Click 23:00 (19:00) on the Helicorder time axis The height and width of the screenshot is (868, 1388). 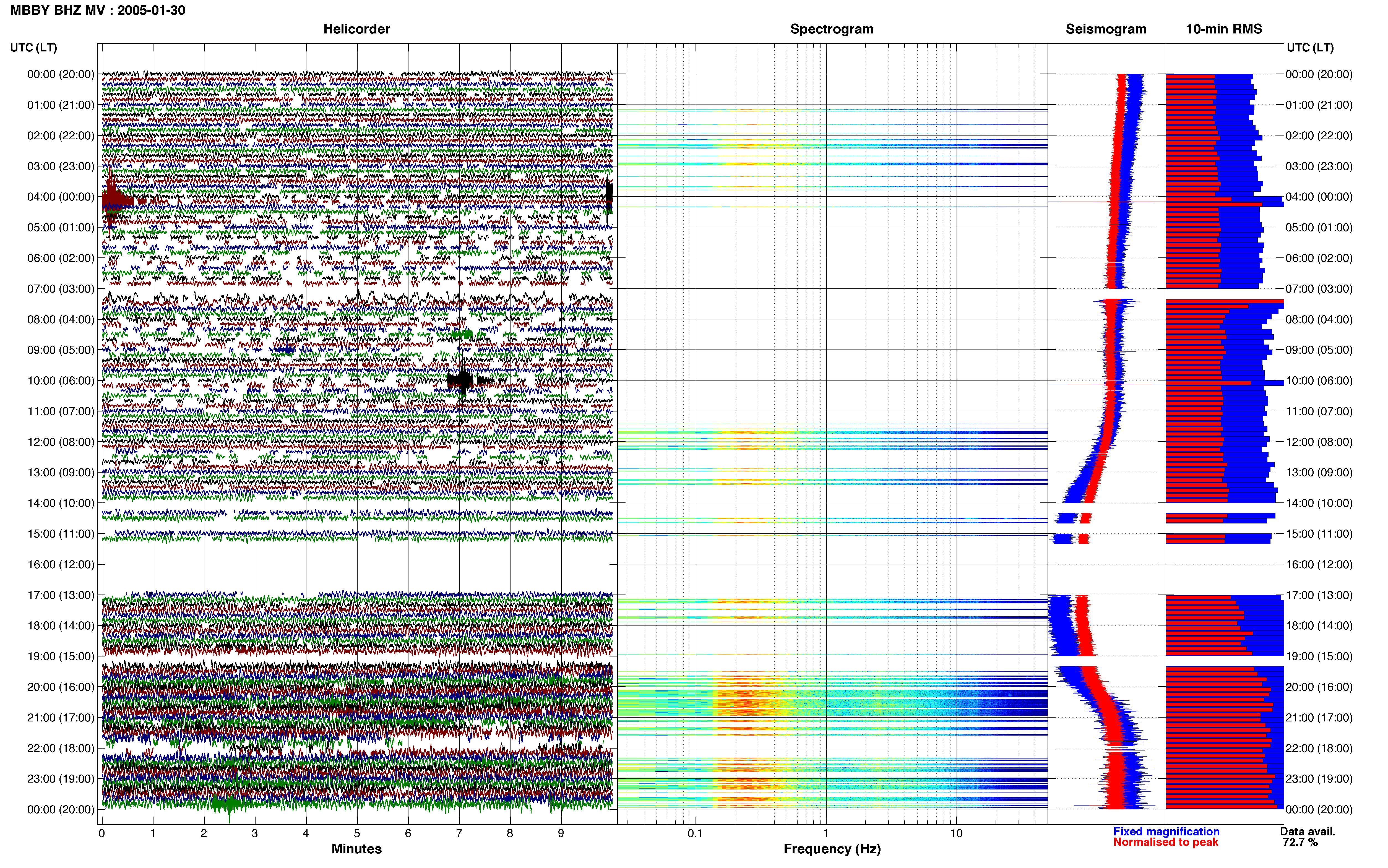[x=61, y=779]
